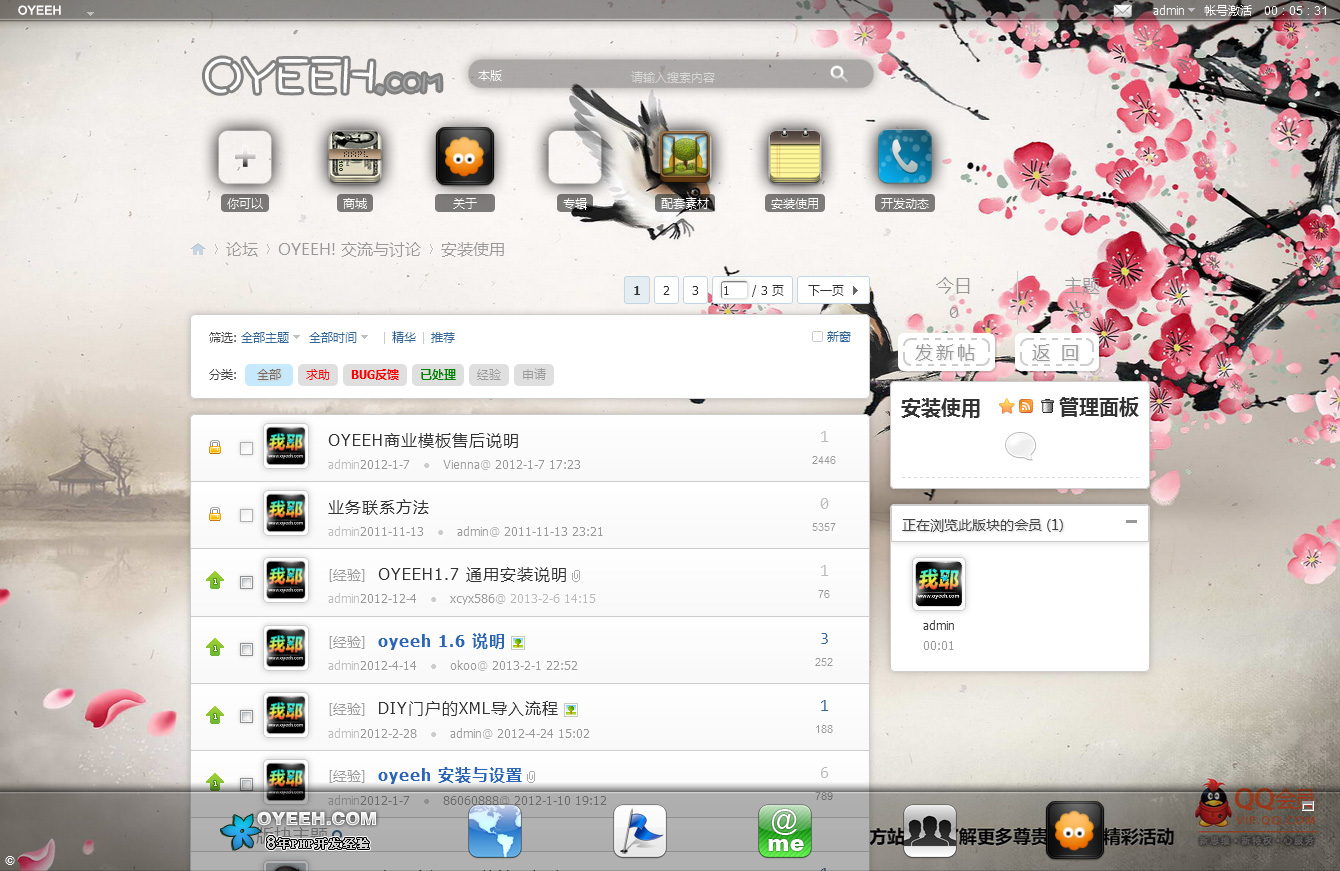
Task: Open the 专辑 album icon
Action: click(x=575, y=157)
